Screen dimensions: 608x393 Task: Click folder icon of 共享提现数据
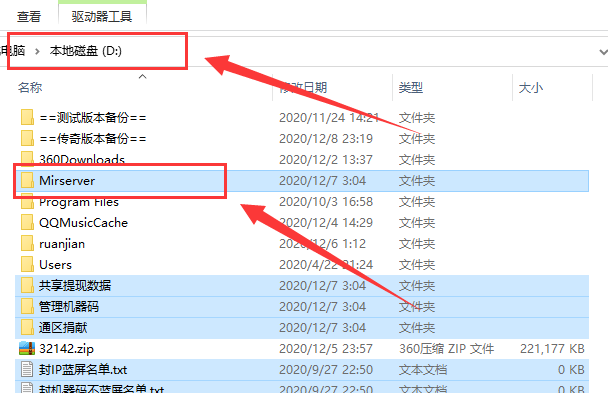tap(27, 285)
